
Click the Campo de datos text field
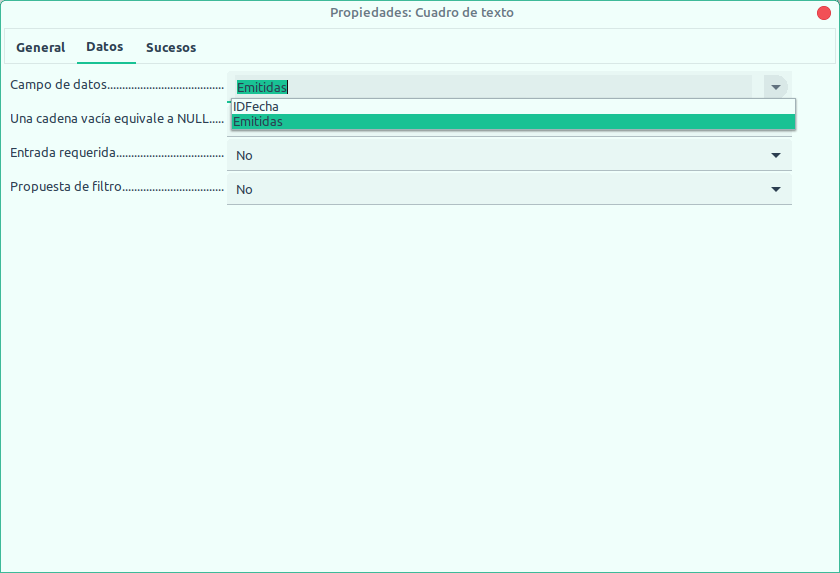(493, 87)
